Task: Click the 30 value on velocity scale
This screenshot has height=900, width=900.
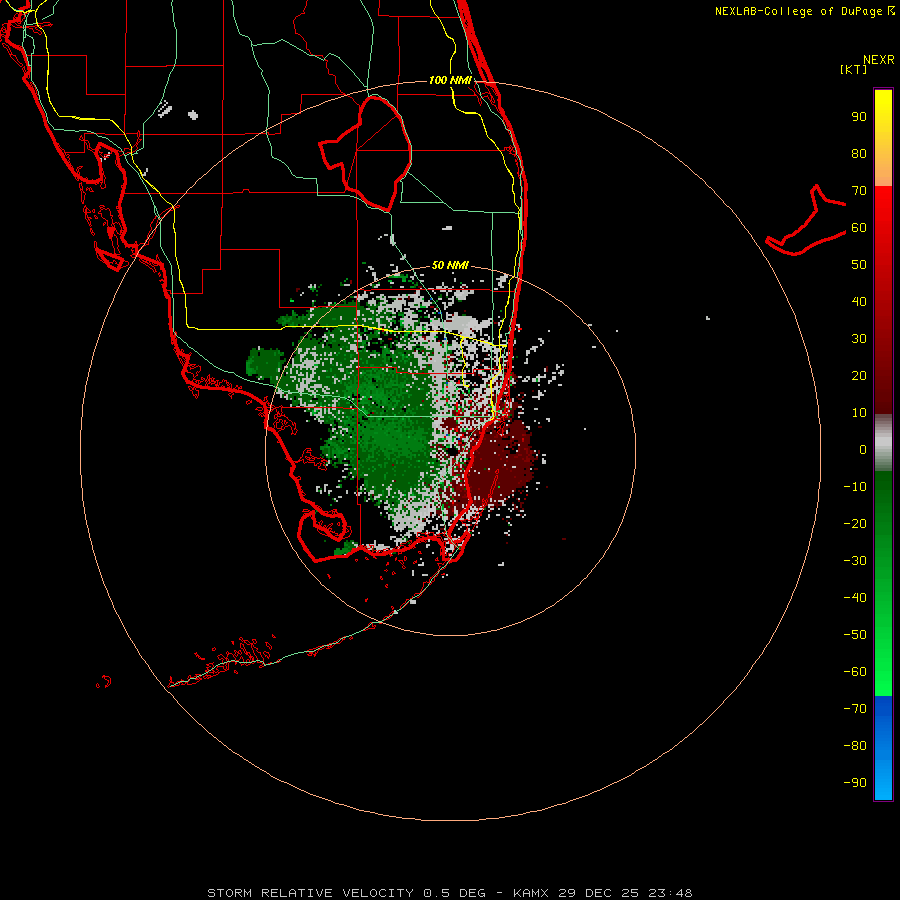Action: pos(859,339)
